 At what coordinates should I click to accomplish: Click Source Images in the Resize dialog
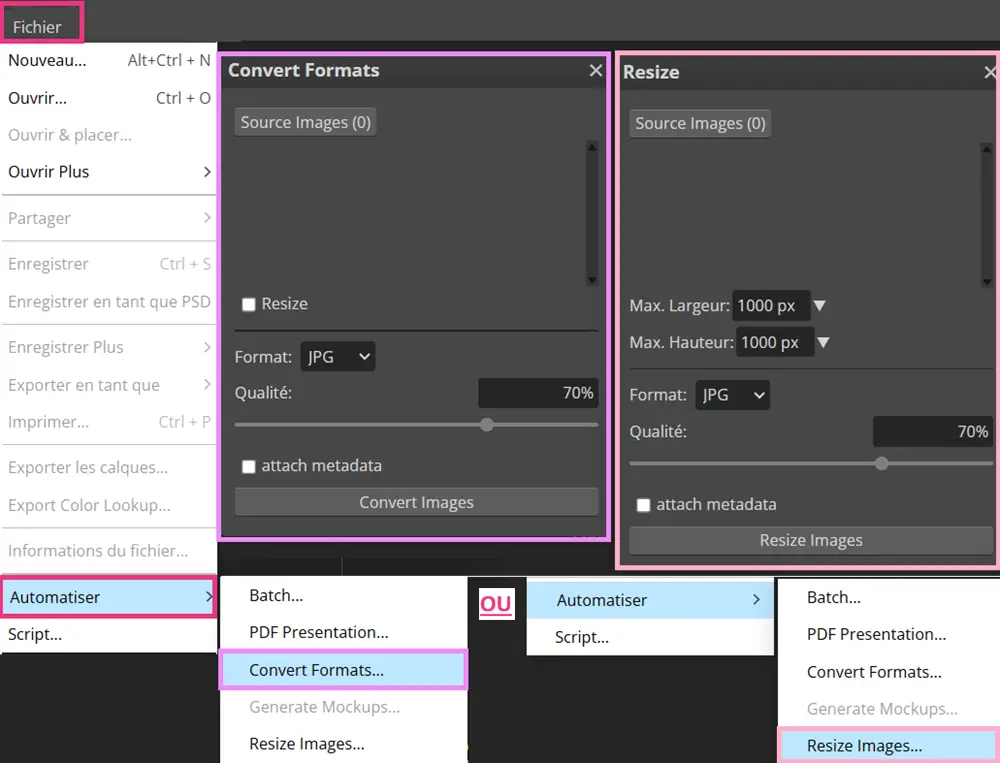pos(699,123)
